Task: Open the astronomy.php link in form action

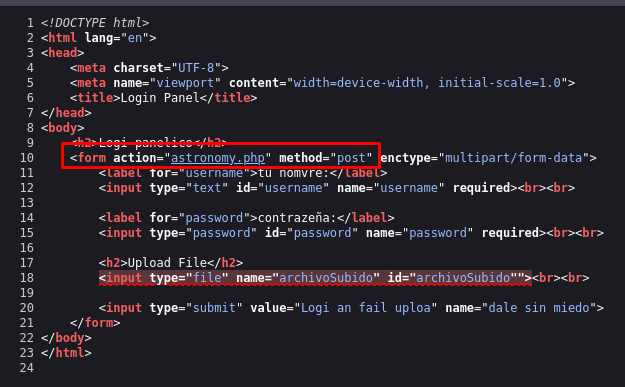Action: click(x=218, y=158)
